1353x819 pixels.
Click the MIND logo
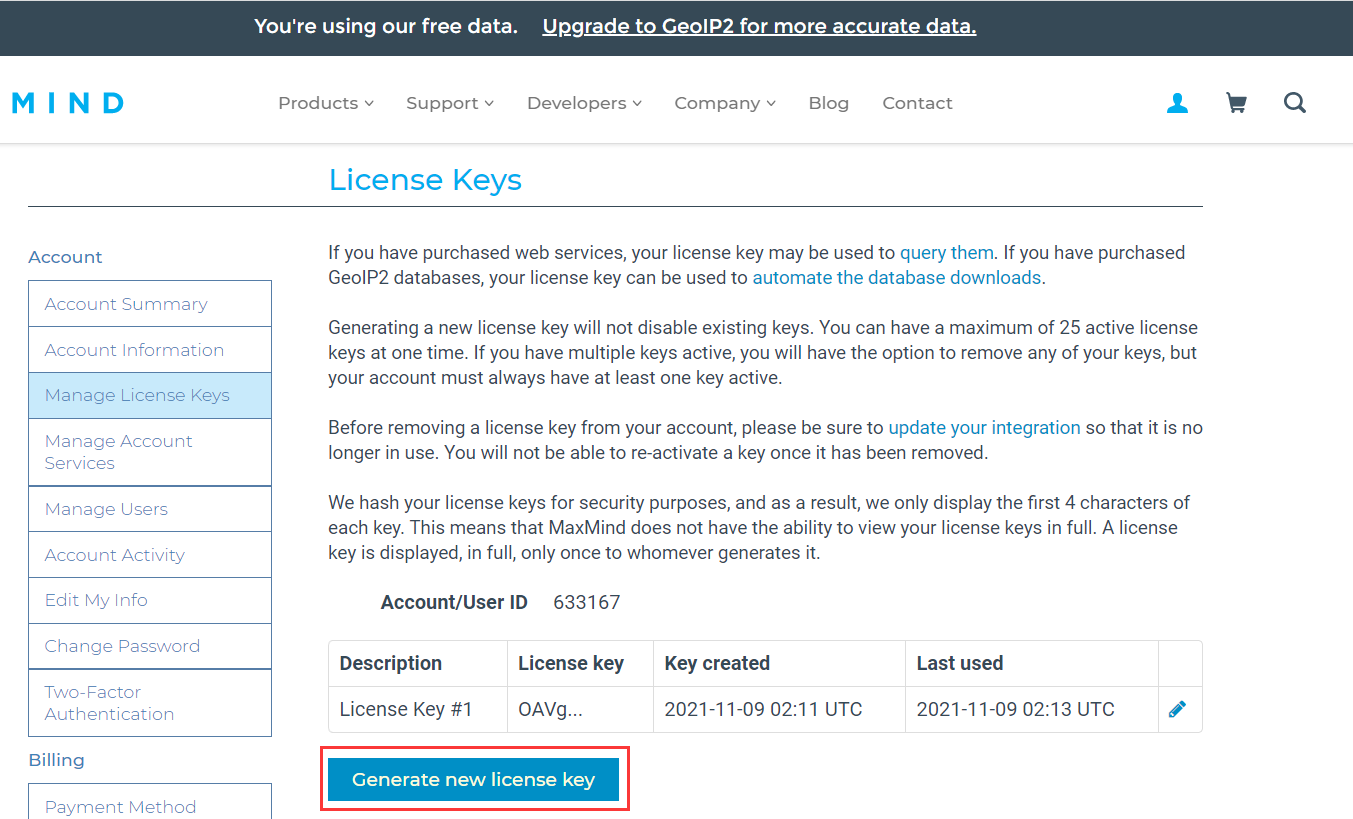point(67,102)
